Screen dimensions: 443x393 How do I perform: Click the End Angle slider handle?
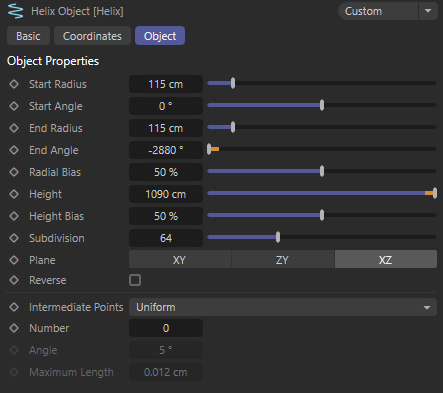(x=209, y=149)
